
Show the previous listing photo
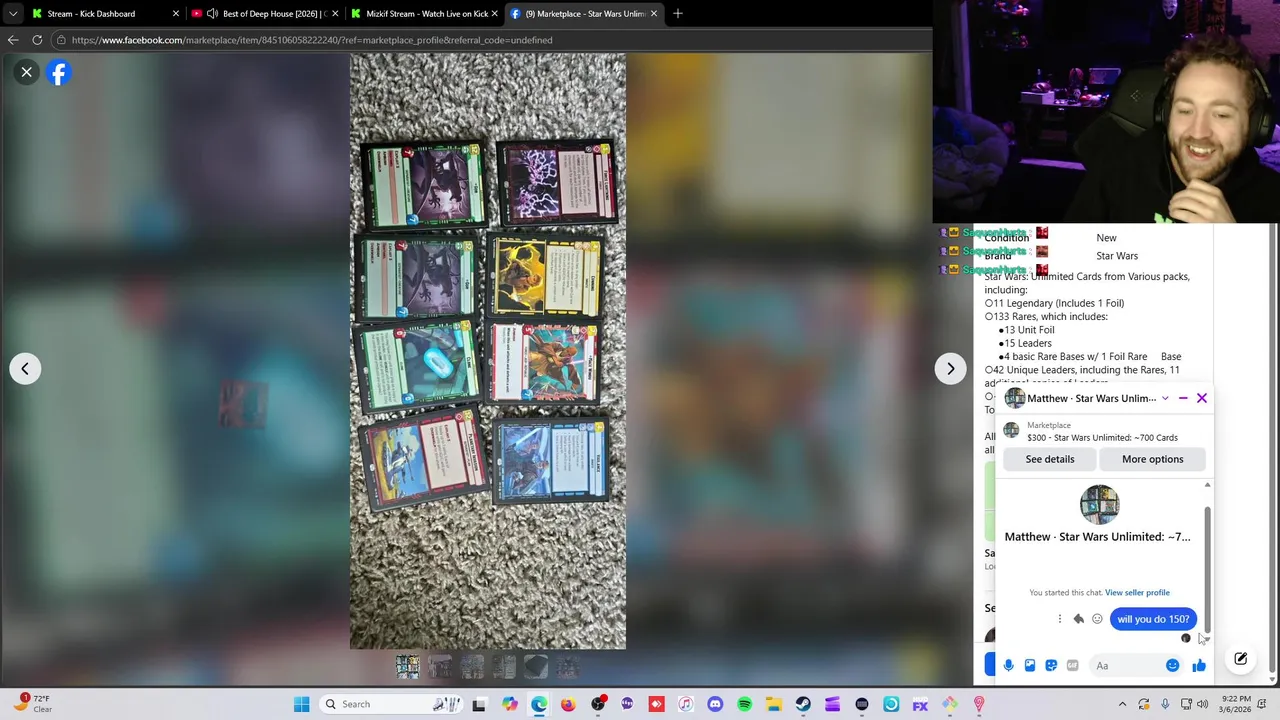point(25,369)
